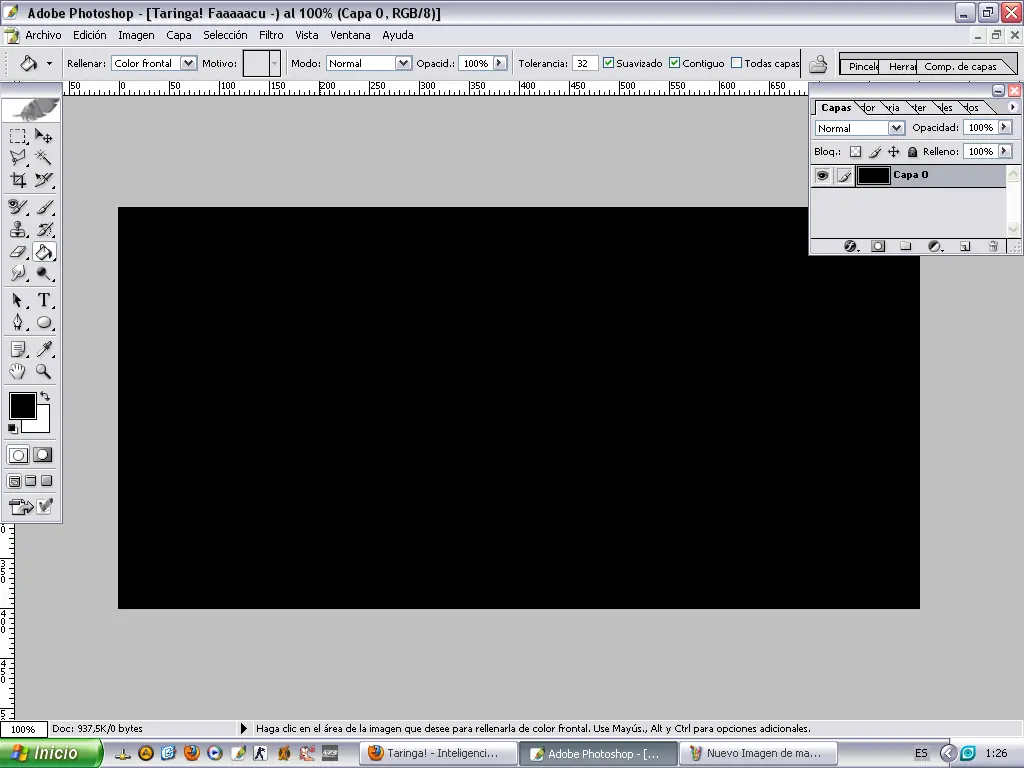The height and width of the screenshot is (768, 1024).
Task: Enable the Todas capas checkbox
Action: [736, 63]
